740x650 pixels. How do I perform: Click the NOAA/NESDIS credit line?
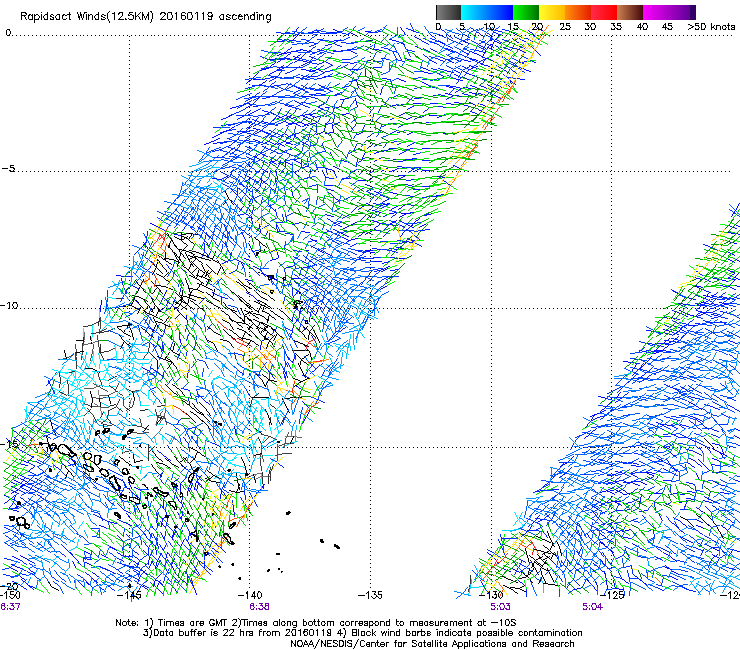click(432, 644)
